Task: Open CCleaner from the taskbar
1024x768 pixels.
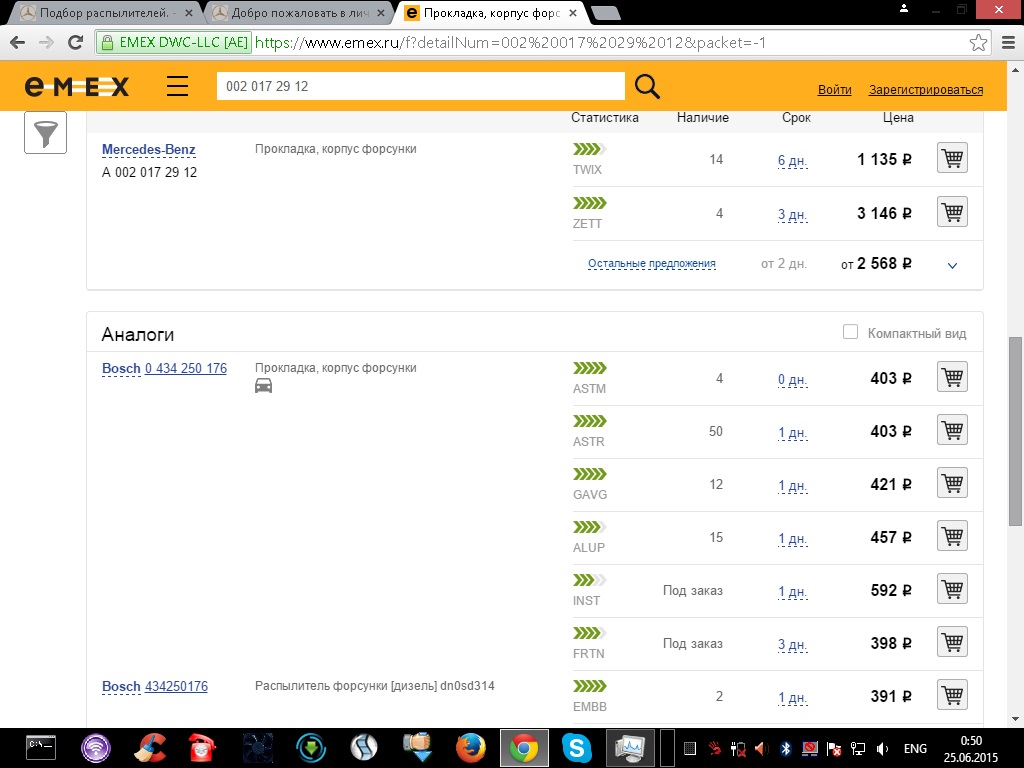Action: [x=150, y=748]
